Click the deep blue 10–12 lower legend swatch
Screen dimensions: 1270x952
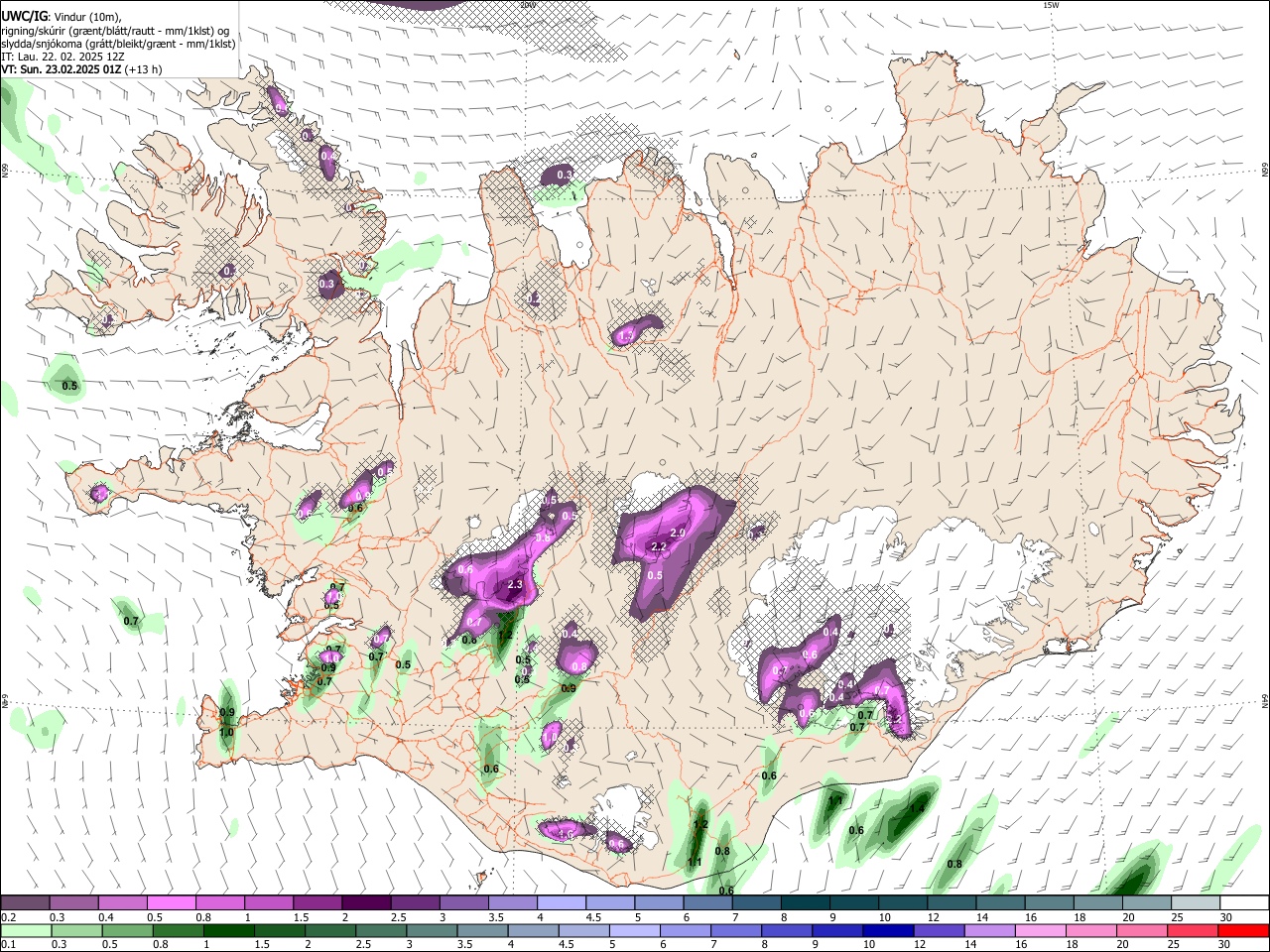click(x=889, y=930)
